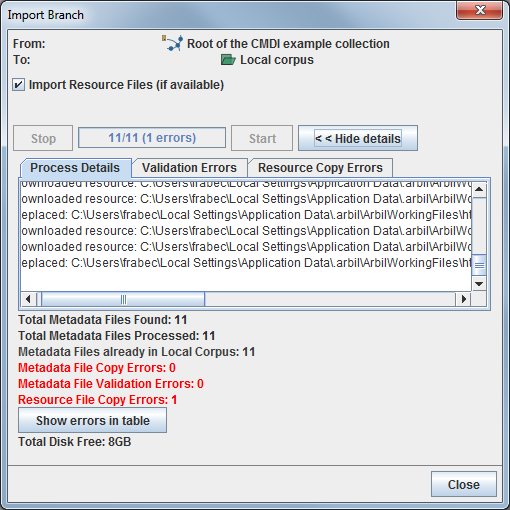Viewport: 510px width, 510px height.
Task: Click the horizontal scroll right arrow
Action: (463, 299)
